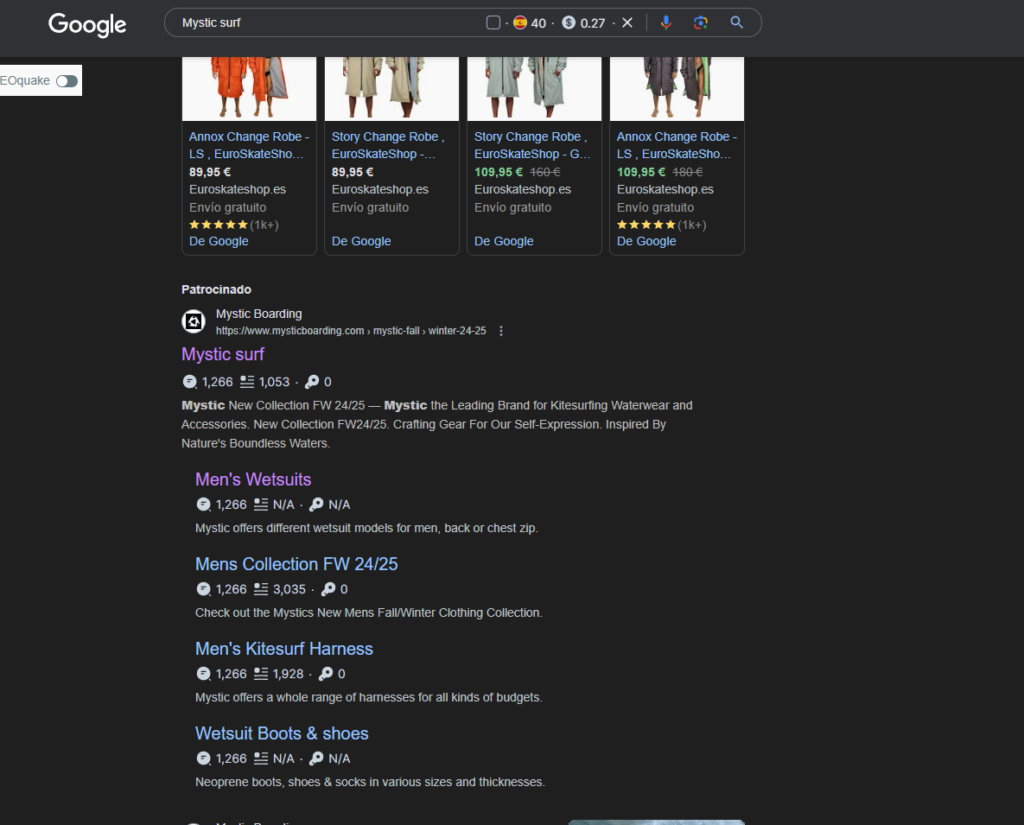The width and height of the screenshot is (1024, 825).
Task: Start voice search with microphone icon
Action: pos(666,23)
